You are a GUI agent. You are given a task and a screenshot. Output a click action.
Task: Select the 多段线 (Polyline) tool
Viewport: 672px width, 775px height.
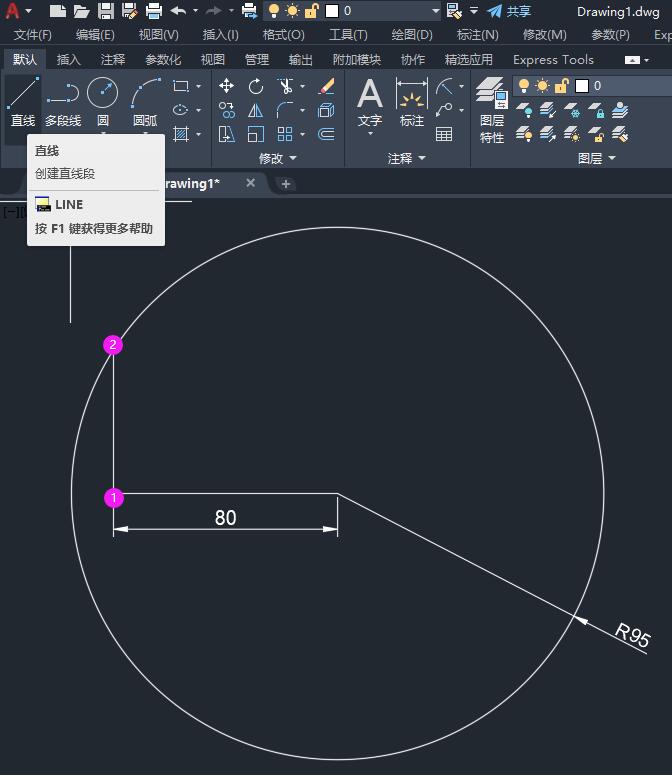pyautogui.click(x=63, y=101)
